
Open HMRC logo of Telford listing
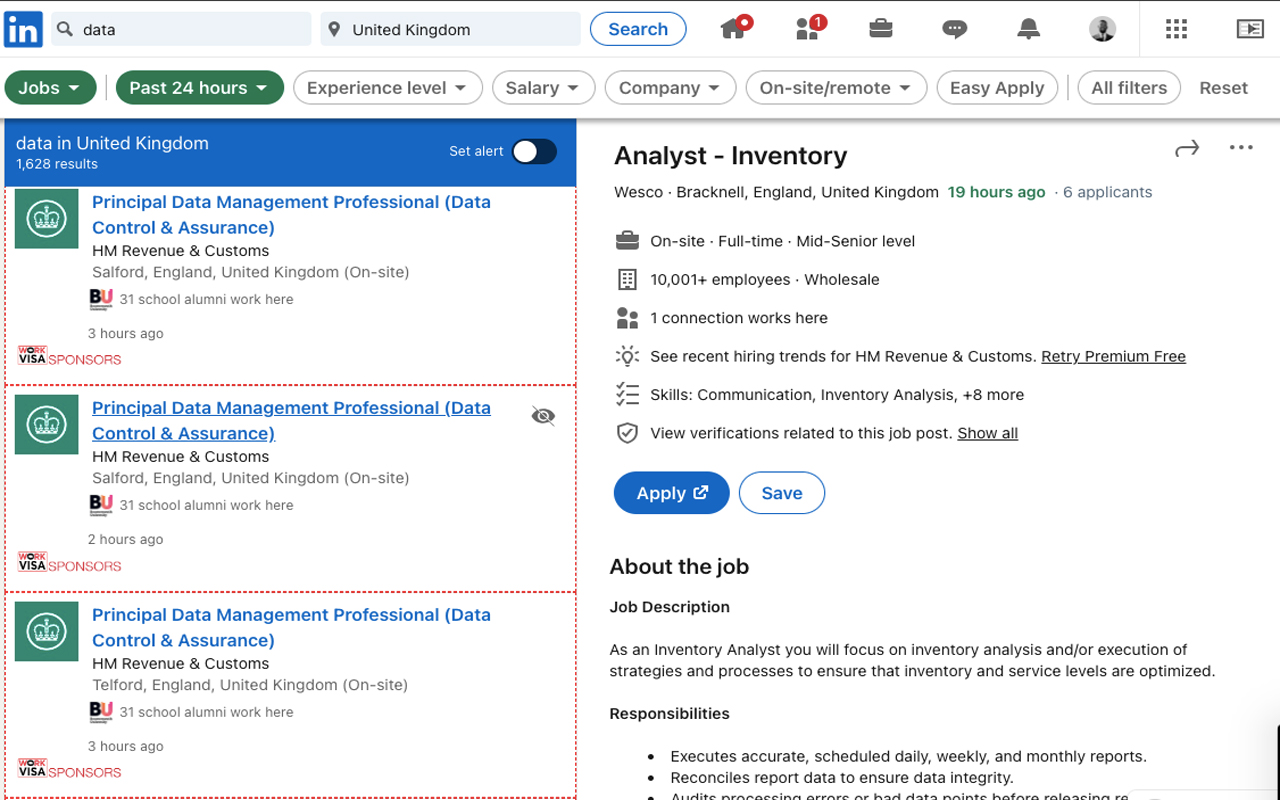(x=47, y=631)
